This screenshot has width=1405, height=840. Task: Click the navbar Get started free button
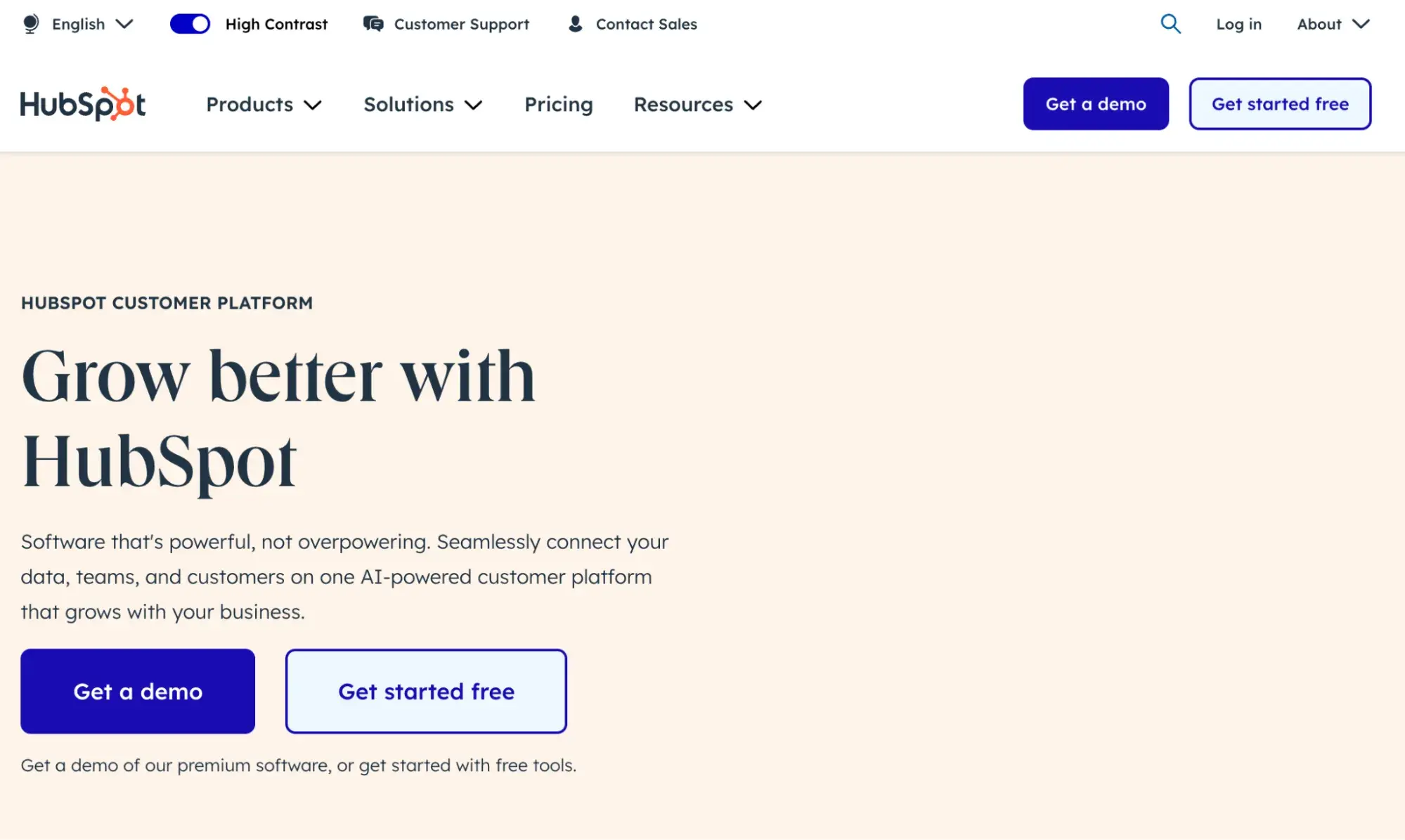(1280, 104)
